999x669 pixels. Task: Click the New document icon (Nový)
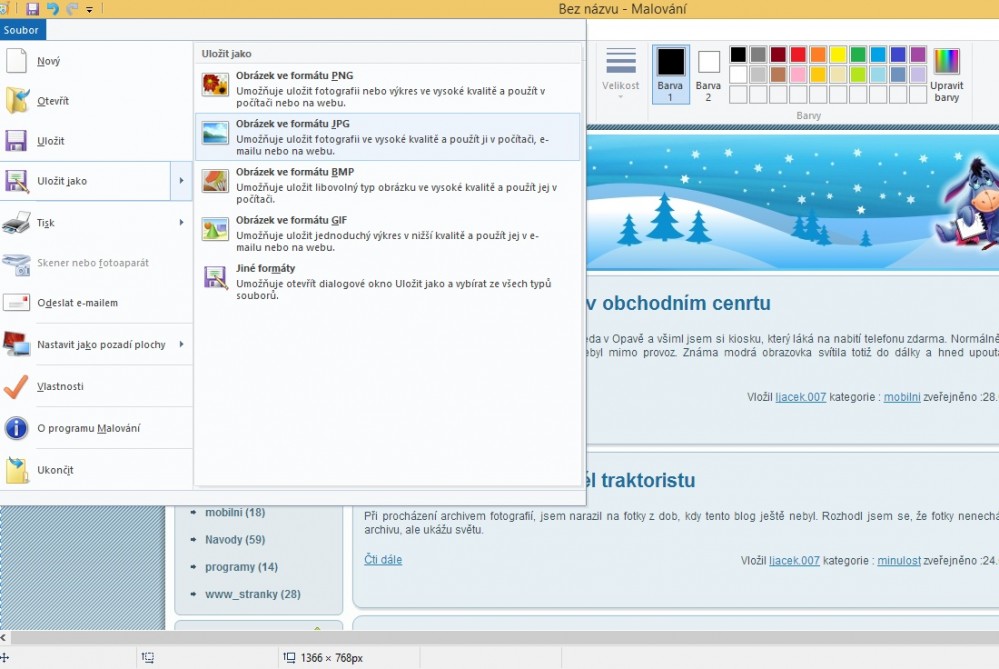(x=17, y=61)
